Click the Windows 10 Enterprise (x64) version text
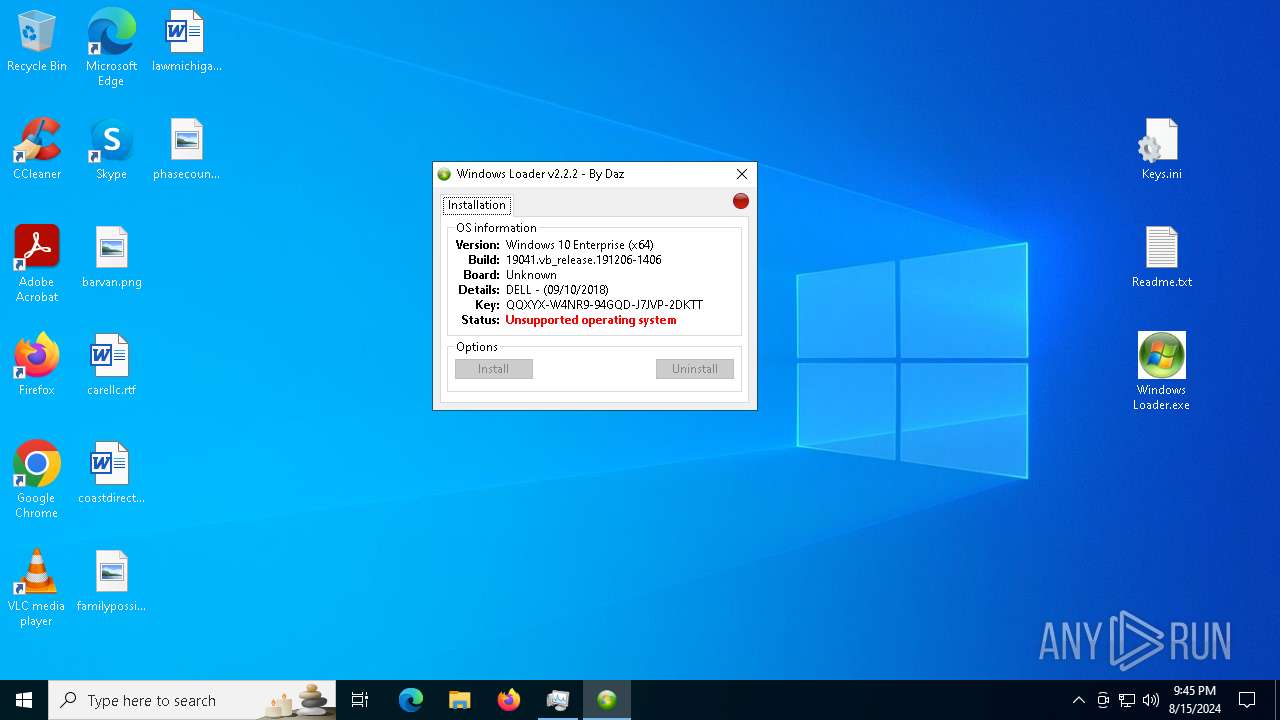 coord(580,245)
